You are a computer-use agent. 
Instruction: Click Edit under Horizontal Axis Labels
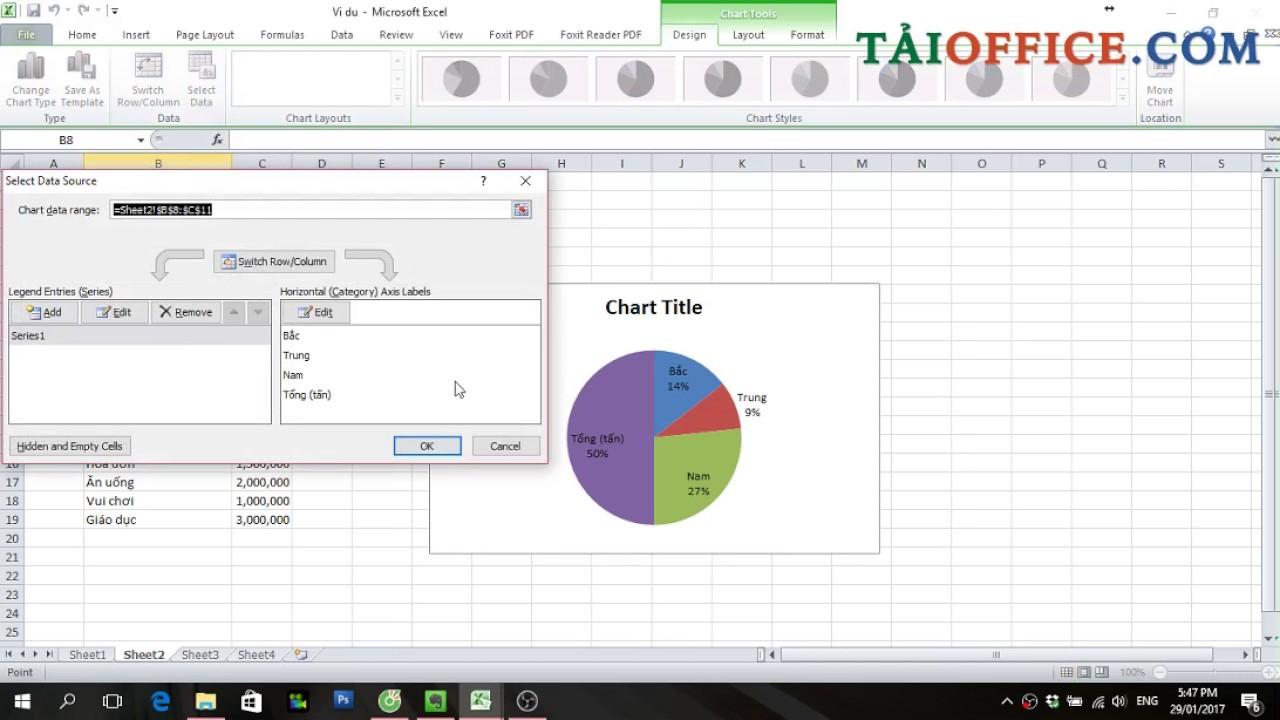tap(316, 312)
